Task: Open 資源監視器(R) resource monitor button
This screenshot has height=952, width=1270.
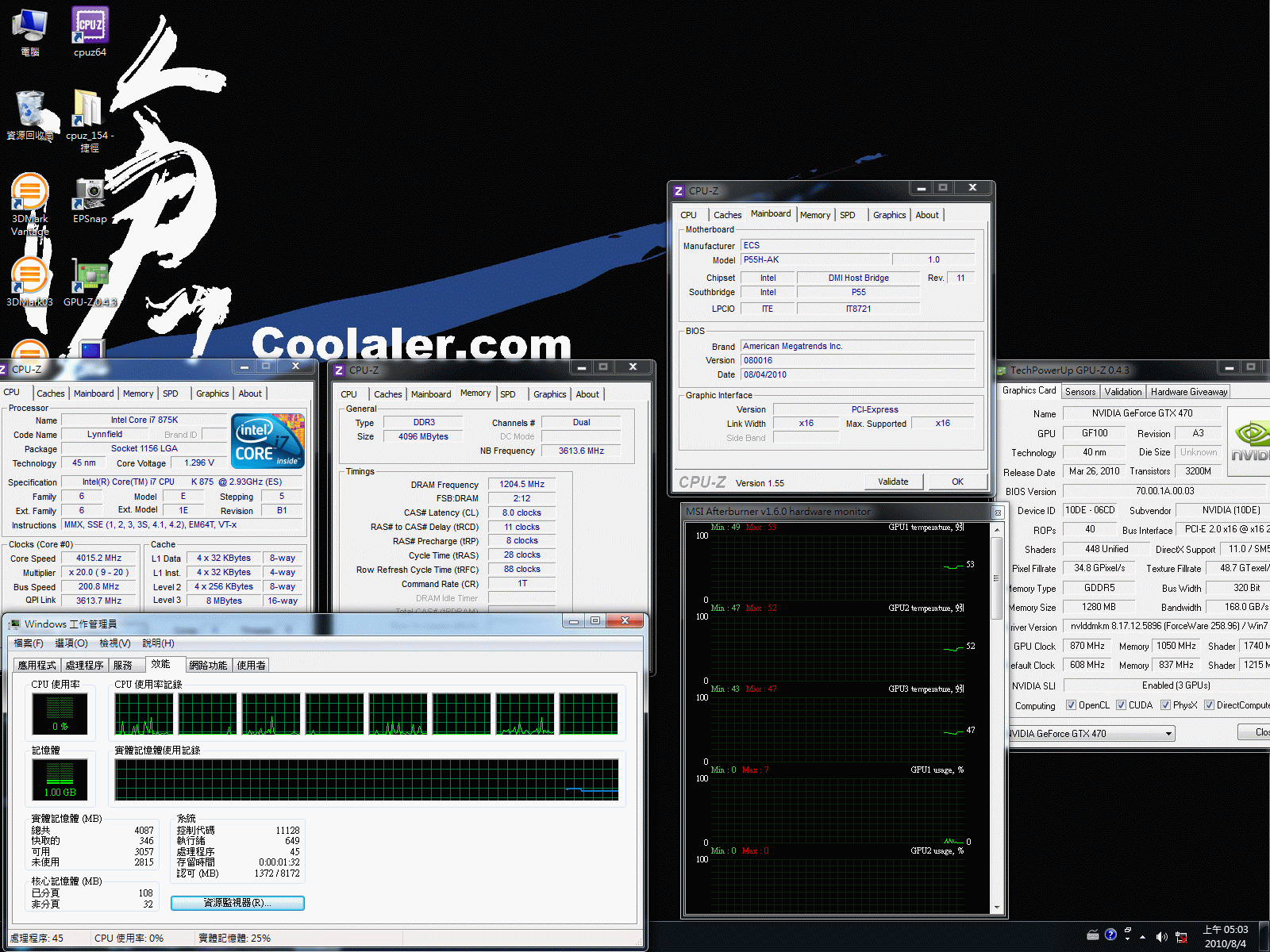Action: [x=237, y=903]
